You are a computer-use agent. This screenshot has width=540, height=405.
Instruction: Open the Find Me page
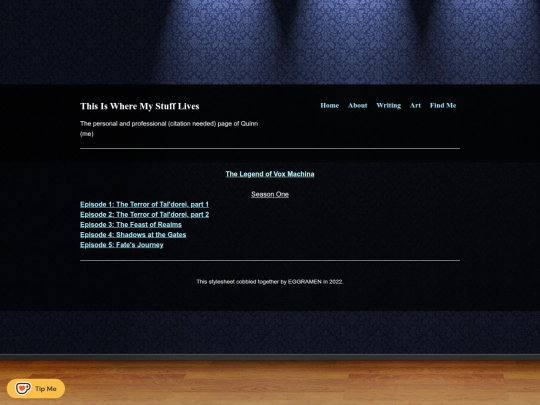tap(443, 105)
